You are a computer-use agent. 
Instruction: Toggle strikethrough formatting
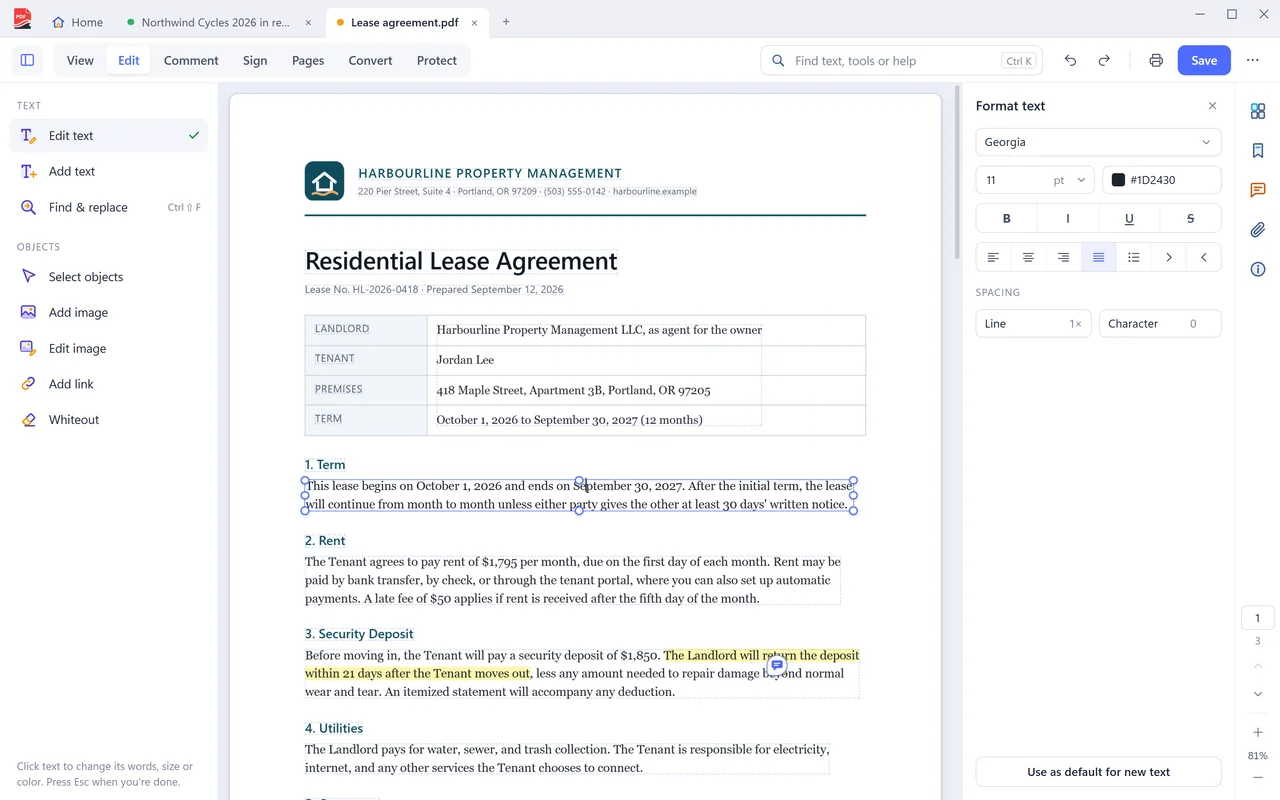coord(1190,218)
